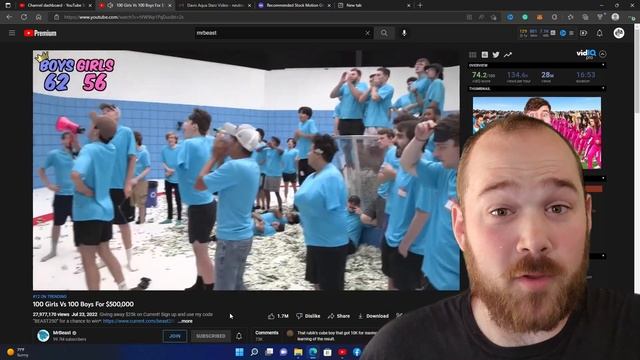
Task: Collapse the vidIQ Thumbnail section
Action: [x=603, y=88]
